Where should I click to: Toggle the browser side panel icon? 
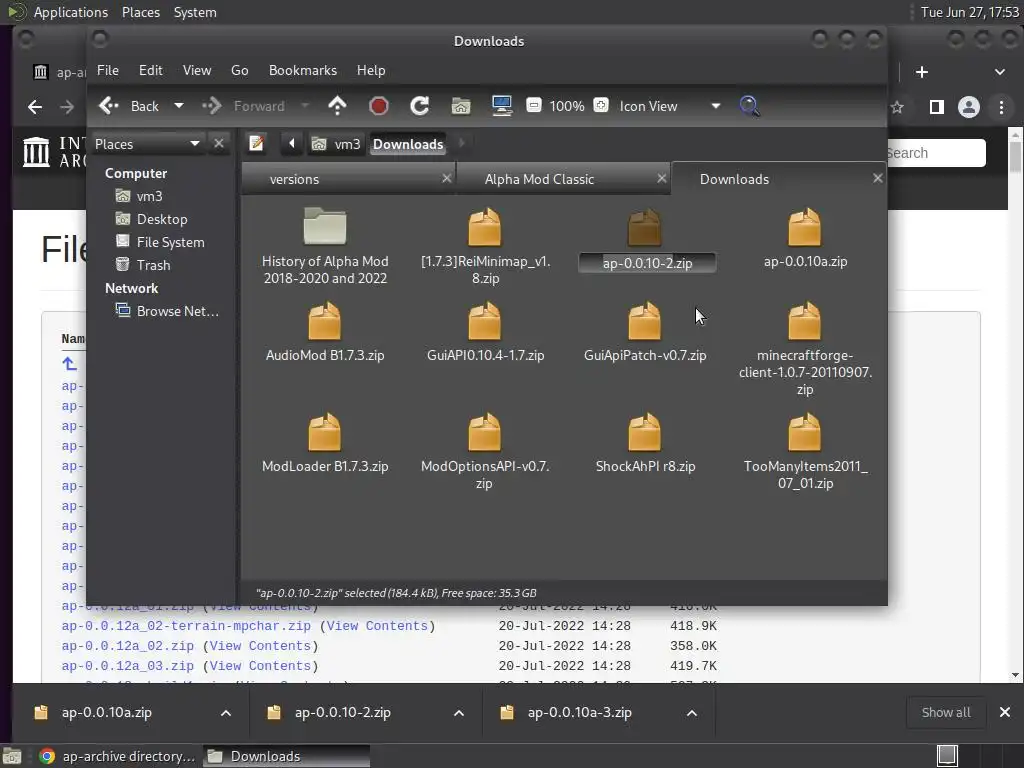coord(936,106)
